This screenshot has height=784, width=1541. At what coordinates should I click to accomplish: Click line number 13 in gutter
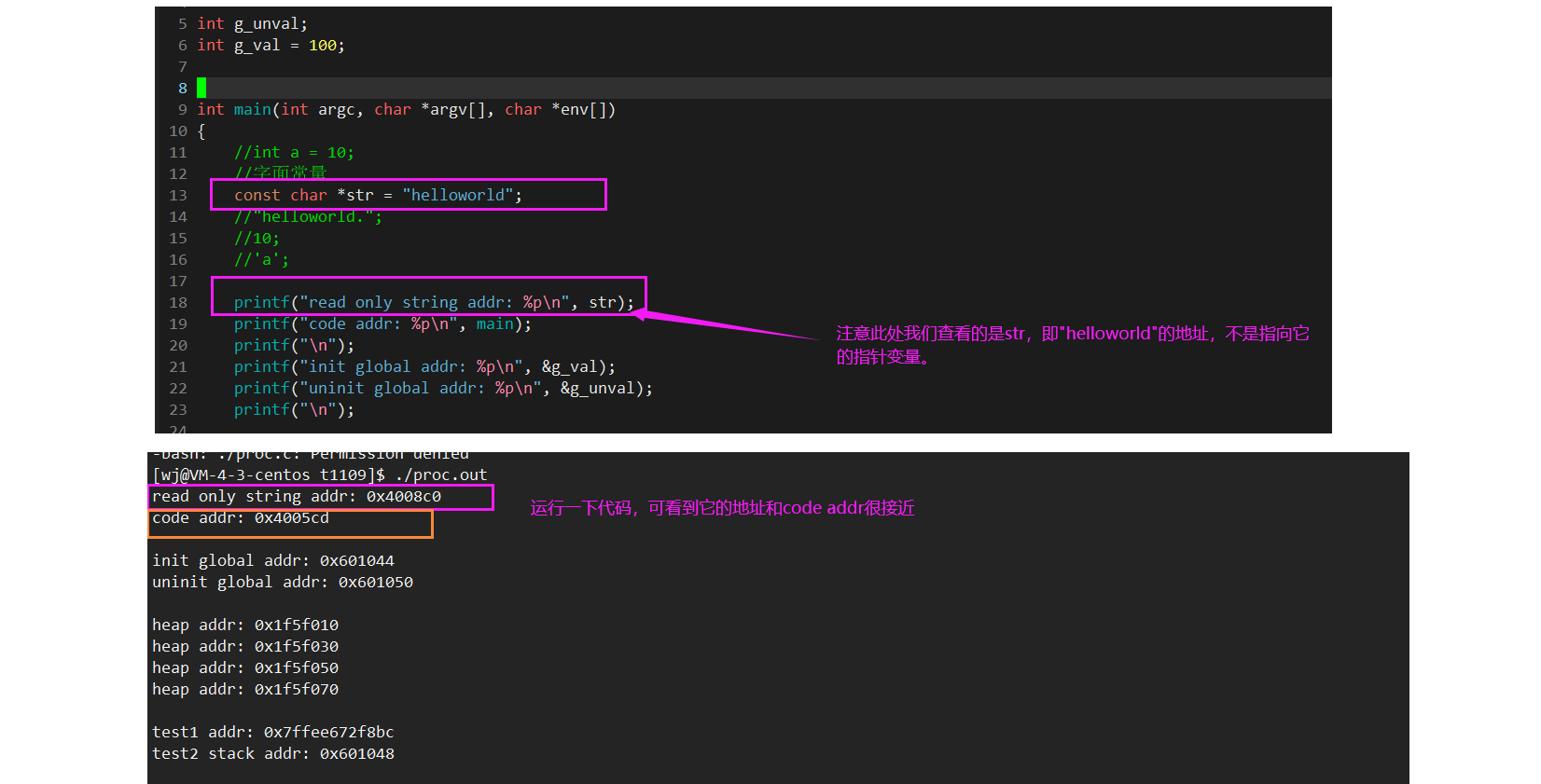tap(178, 196)
